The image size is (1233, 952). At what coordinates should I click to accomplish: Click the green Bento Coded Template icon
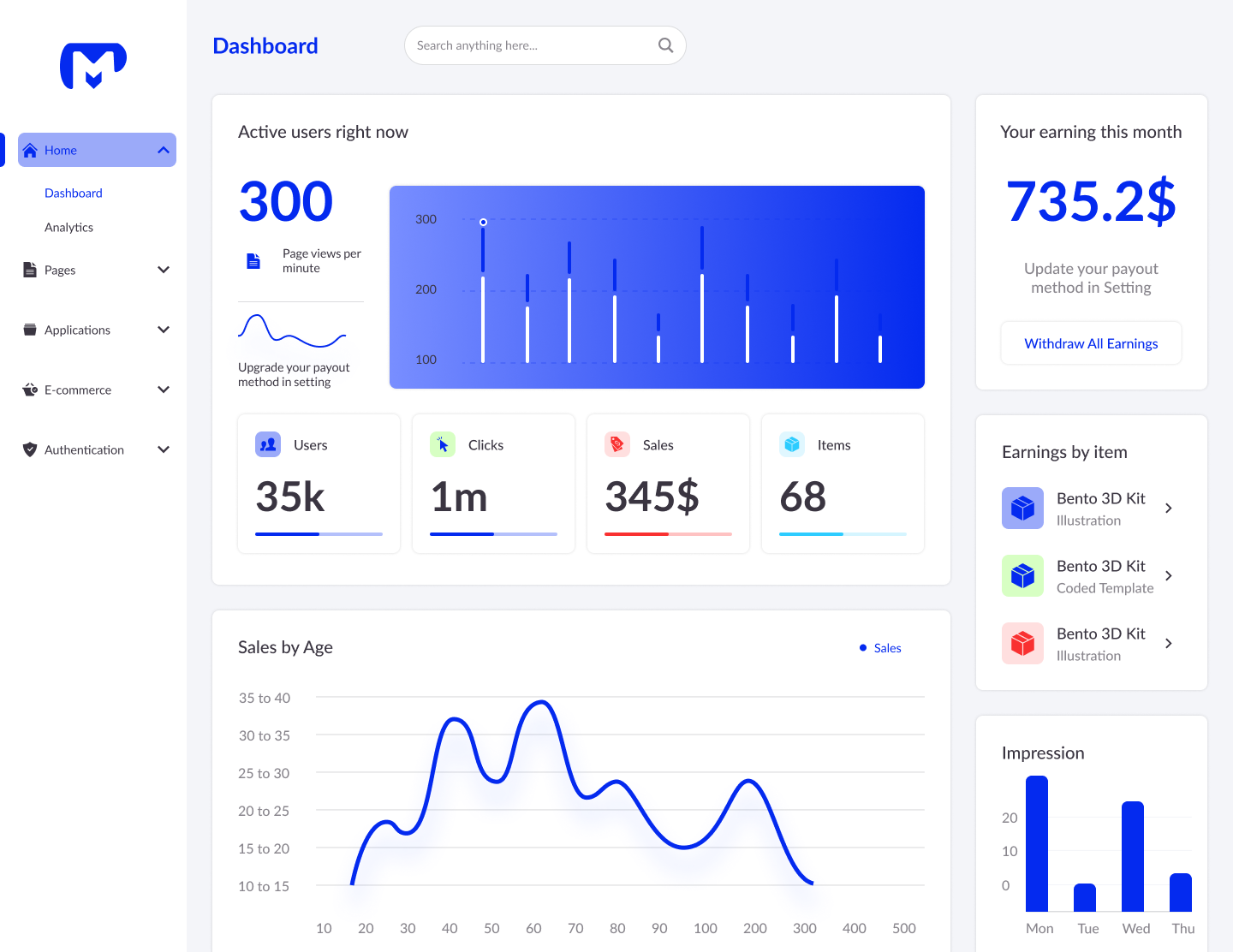click(1022, 576)
